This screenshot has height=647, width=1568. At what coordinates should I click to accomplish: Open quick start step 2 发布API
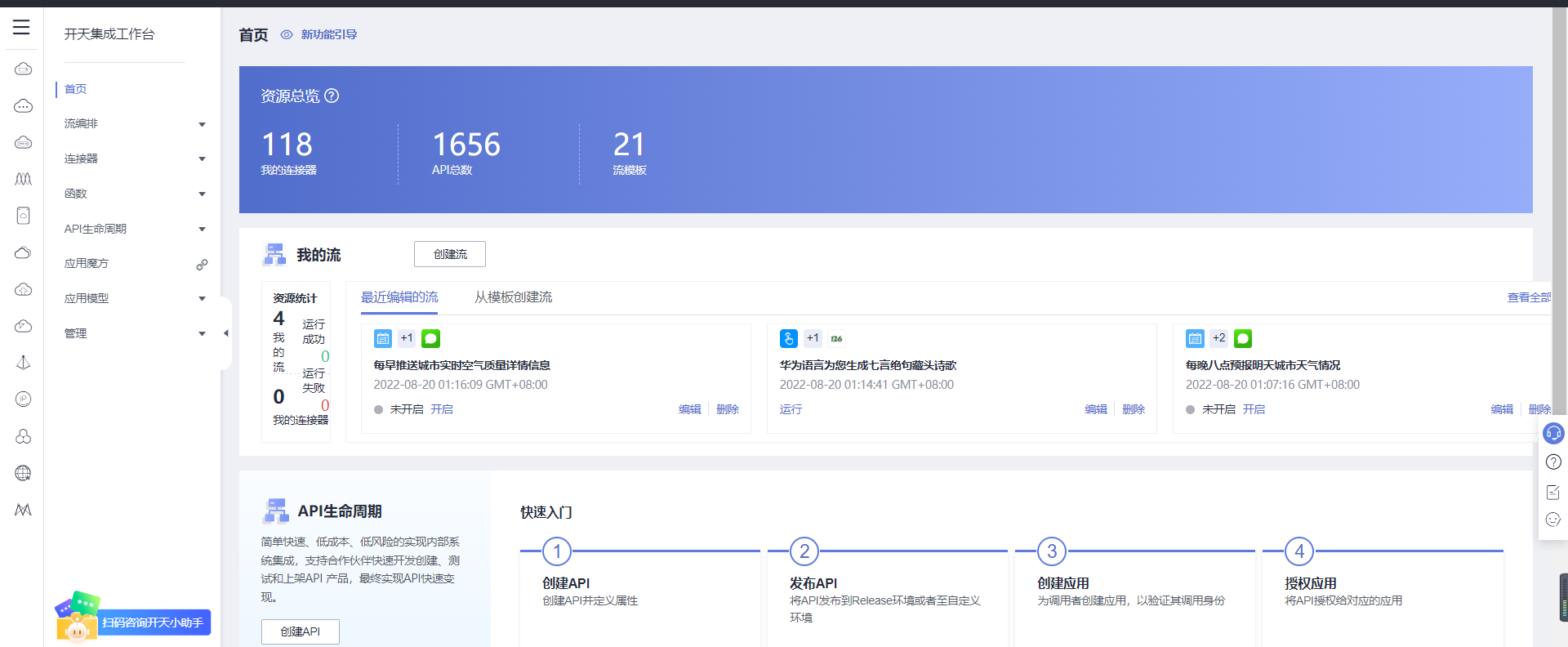[x=887, y=591]
